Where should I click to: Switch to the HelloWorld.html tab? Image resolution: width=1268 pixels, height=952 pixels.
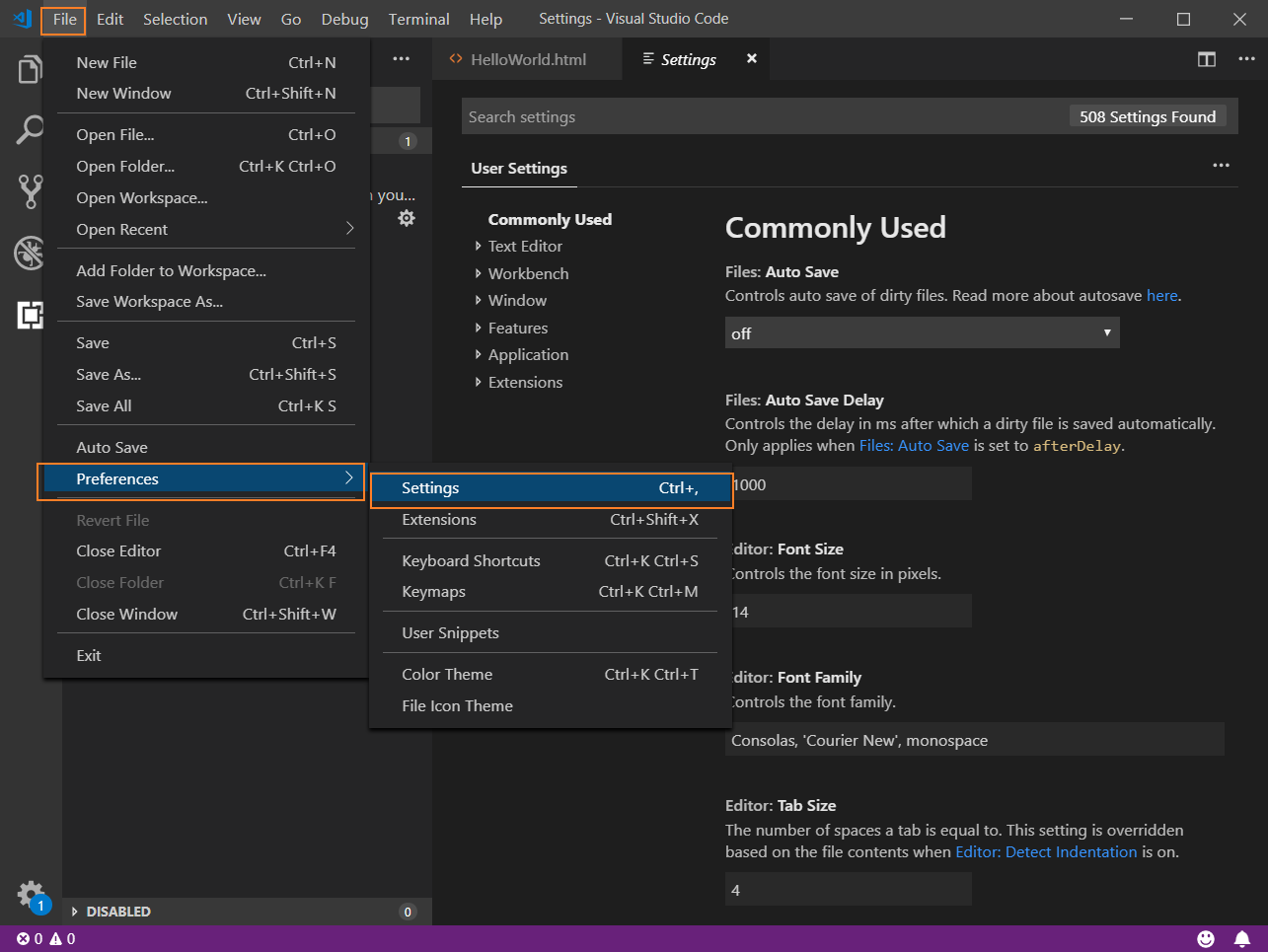click(527, 60)
